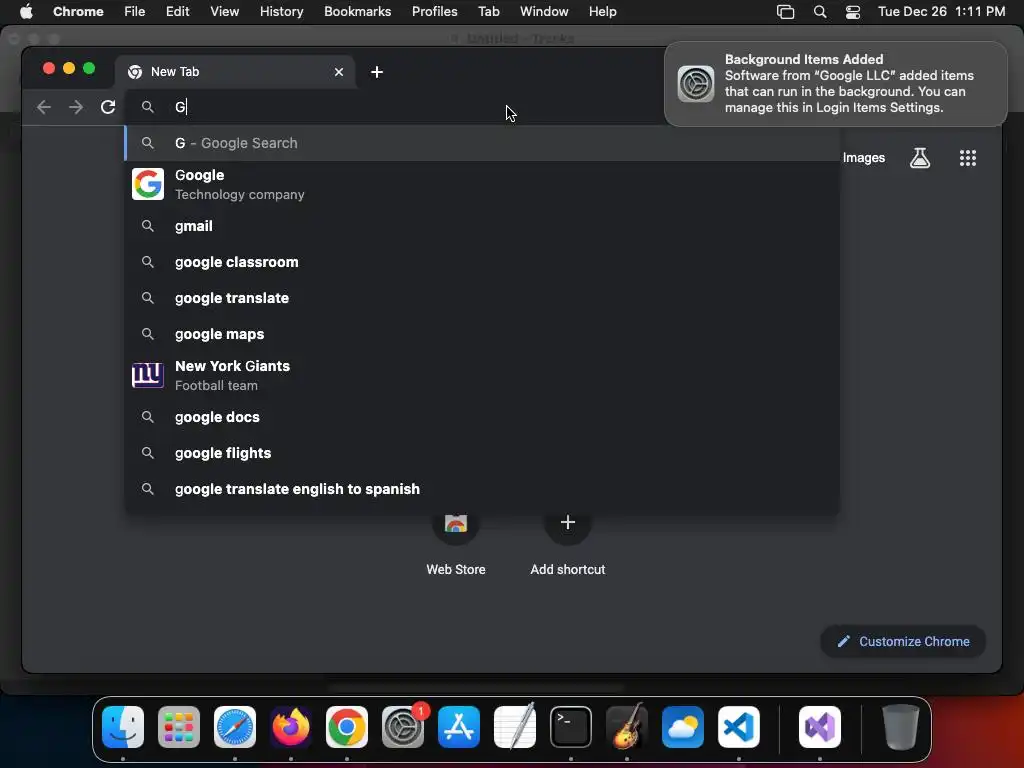Open Trash from the Dock
Image resolution: width=1024 pixels, height=768 pixels.
900,727
